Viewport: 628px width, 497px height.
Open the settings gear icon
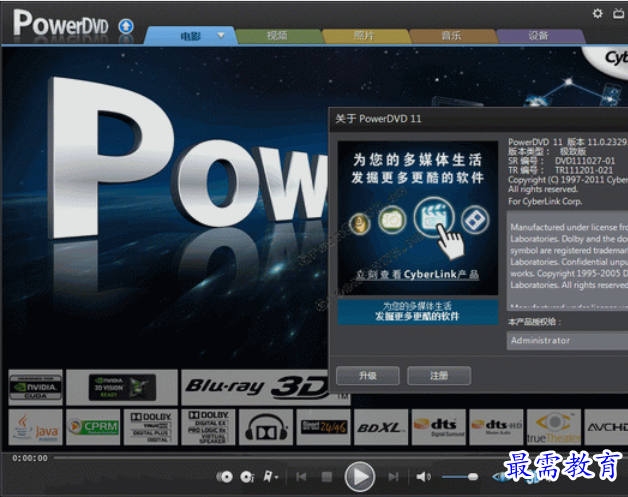(597, 14)
